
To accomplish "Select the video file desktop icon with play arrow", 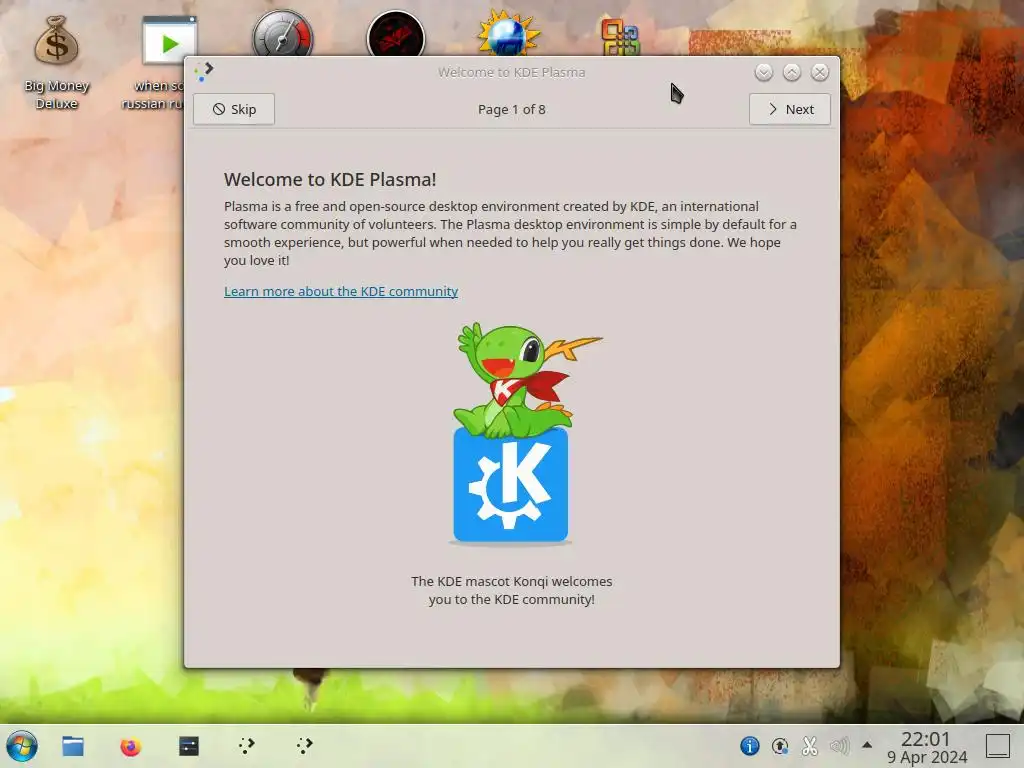I will (x=168, y=40).
